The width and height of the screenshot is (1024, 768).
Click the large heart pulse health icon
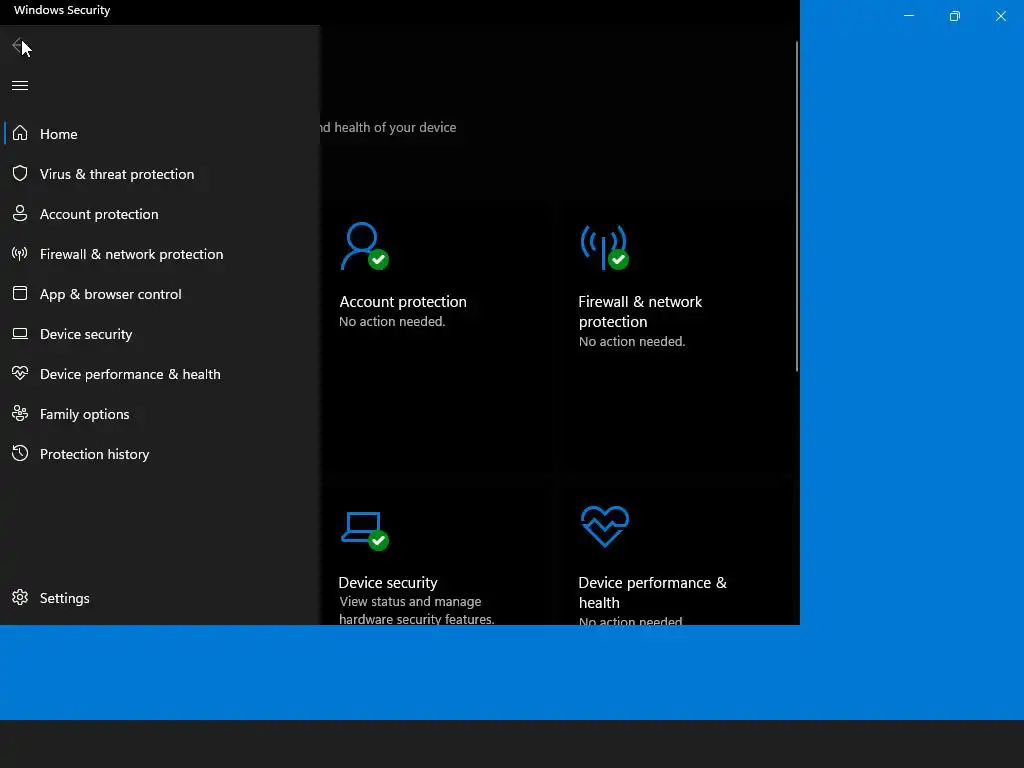pos(605,526)
